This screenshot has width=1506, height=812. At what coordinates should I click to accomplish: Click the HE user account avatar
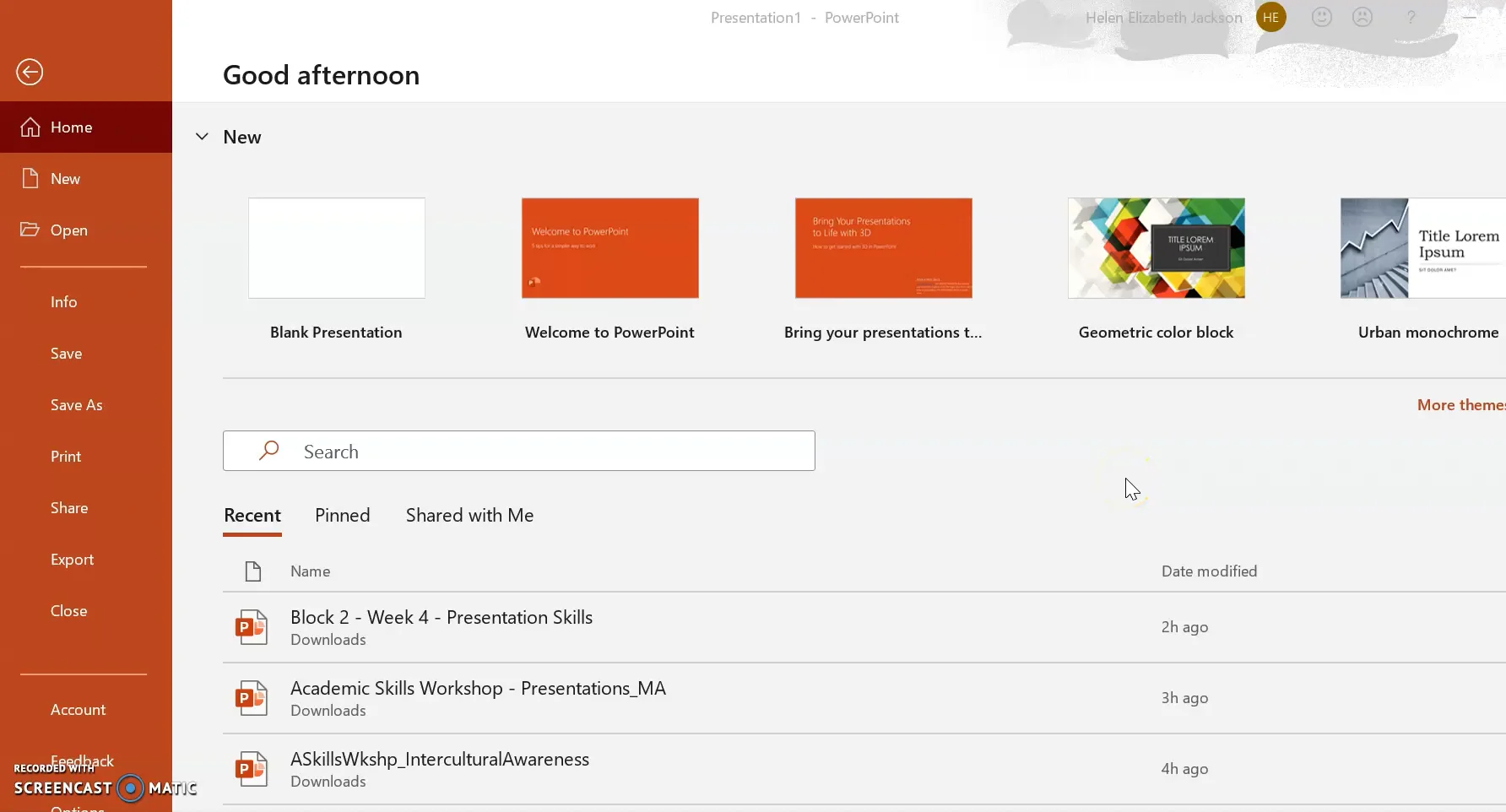1270,17
